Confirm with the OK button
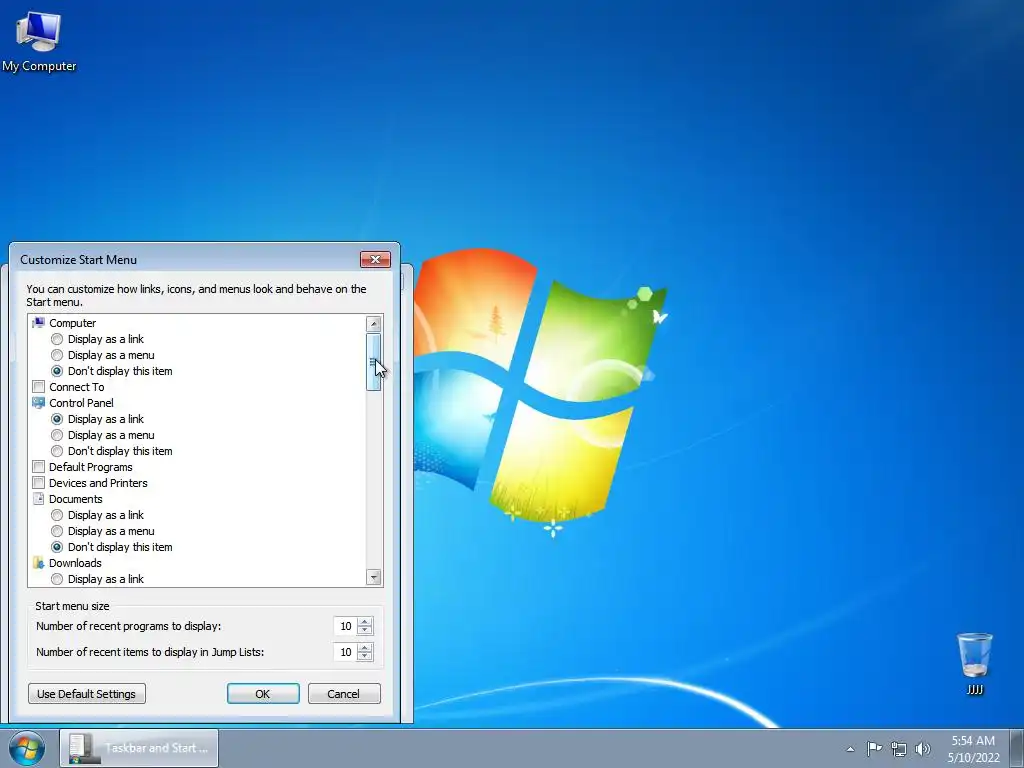Image resolution: width=1024 pixels, height=768 pixels. pos(263,694)
